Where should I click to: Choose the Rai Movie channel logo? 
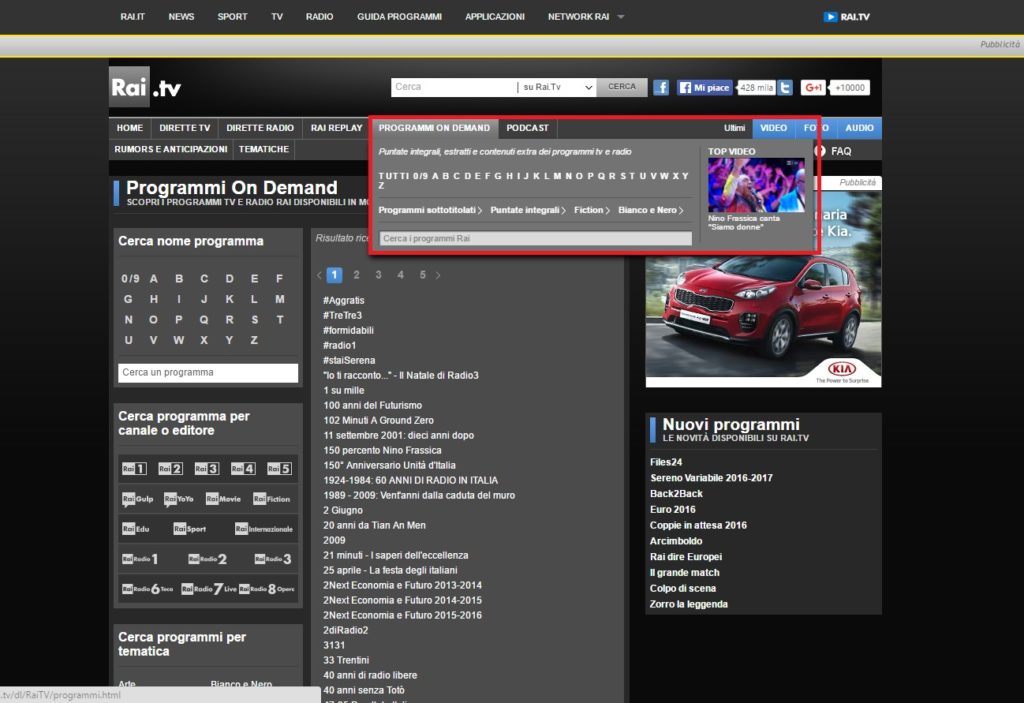[x=223, y=498]
